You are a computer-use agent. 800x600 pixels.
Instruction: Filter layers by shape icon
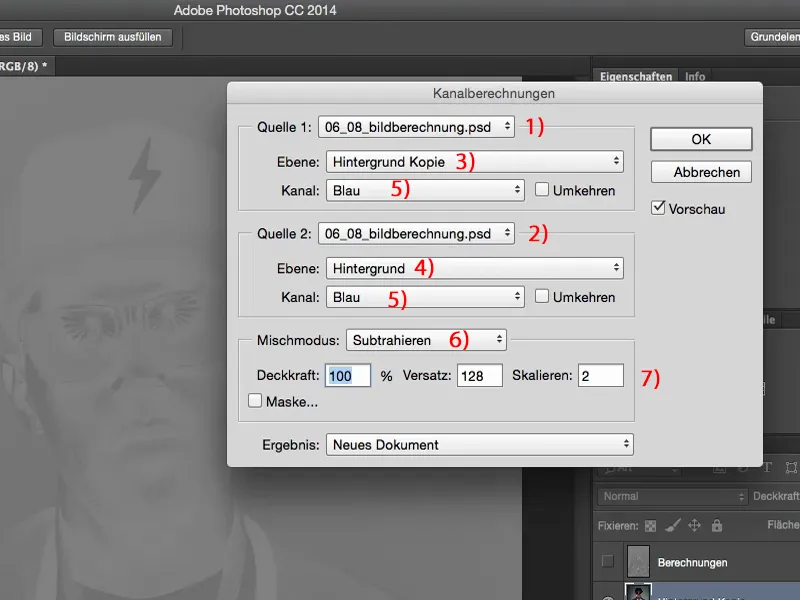tap(791, 467)
